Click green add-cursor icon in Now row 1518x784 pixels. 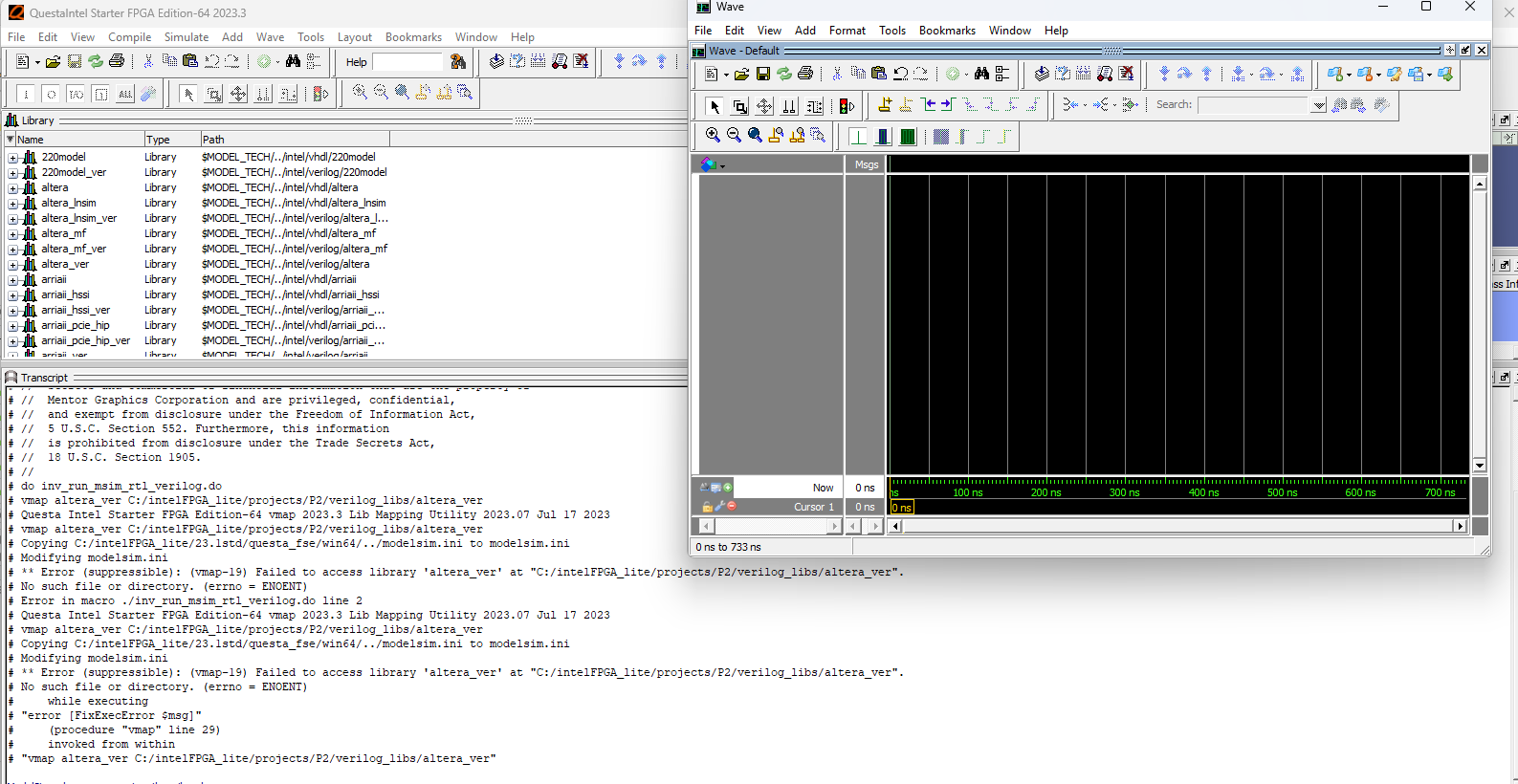pos(727,488)
